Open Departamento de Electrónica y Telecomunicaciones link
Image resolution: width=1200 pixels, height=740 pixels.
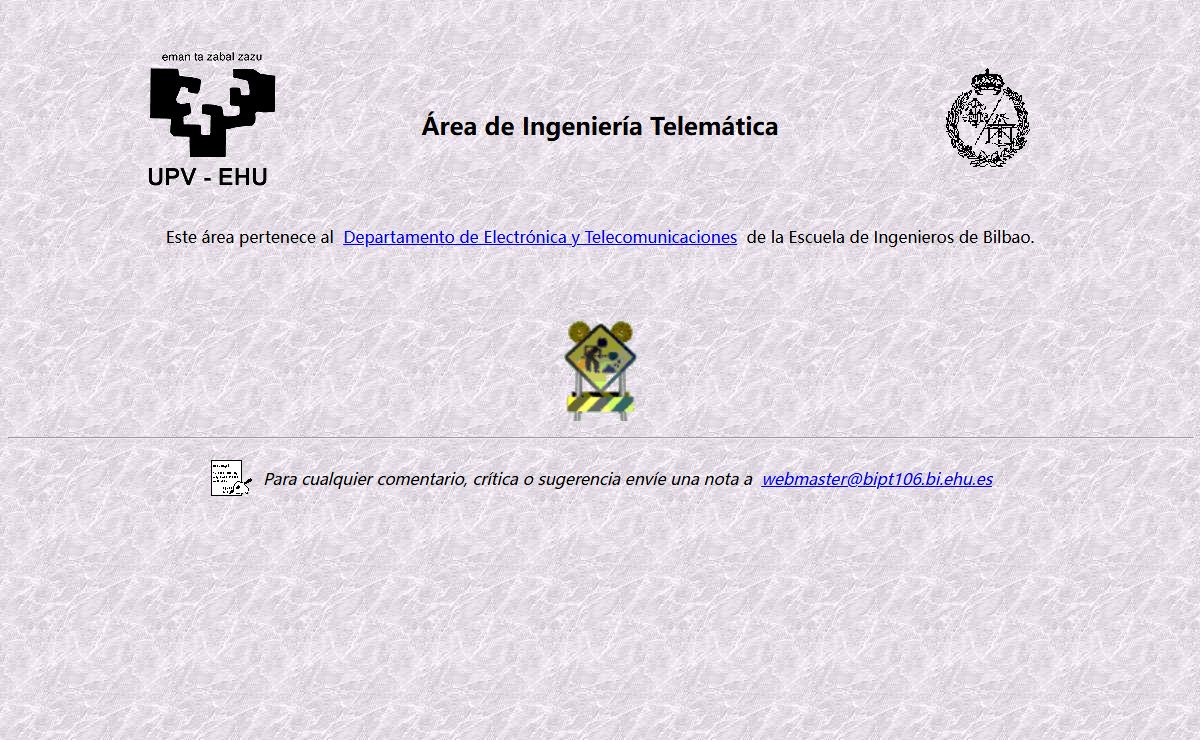click(x=540, y=237)
